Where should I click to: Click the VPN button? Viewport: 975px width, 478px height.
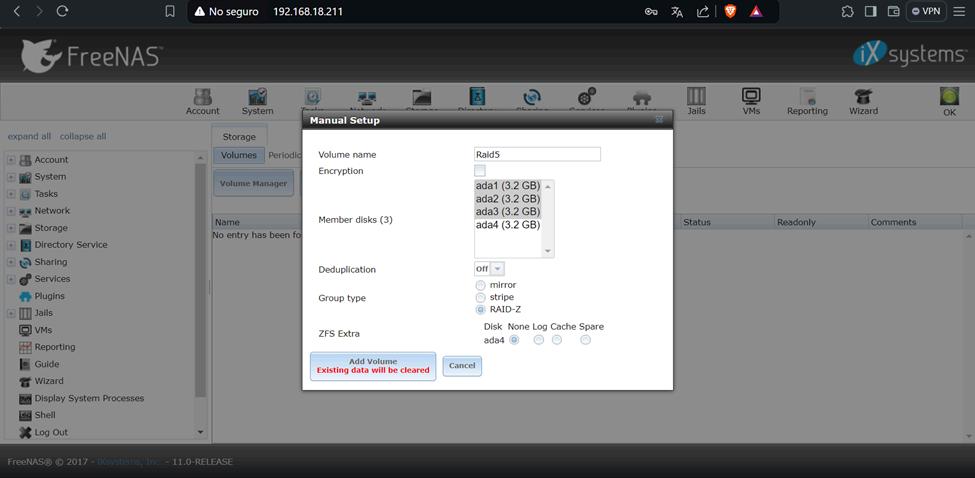click(x=926, y=11)
